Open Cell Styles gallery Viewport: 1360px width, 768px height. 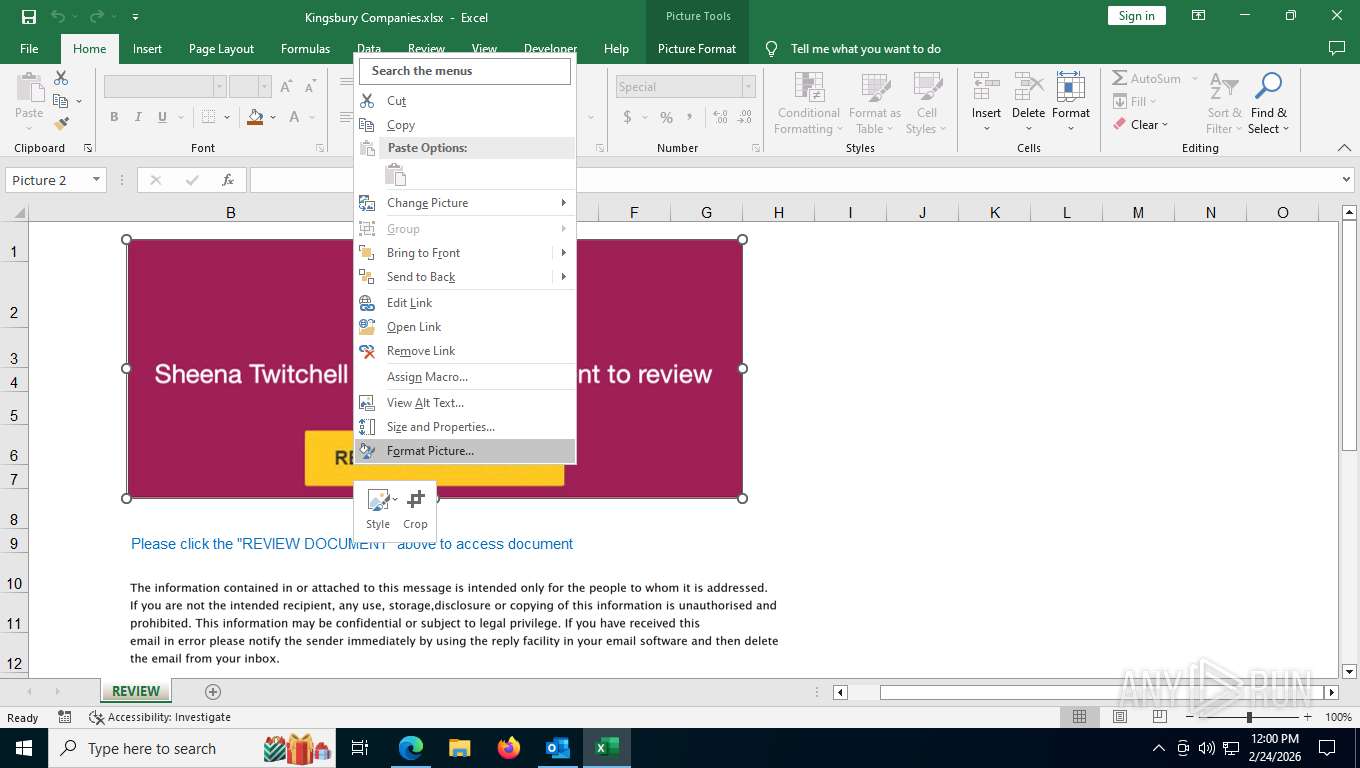927,102
